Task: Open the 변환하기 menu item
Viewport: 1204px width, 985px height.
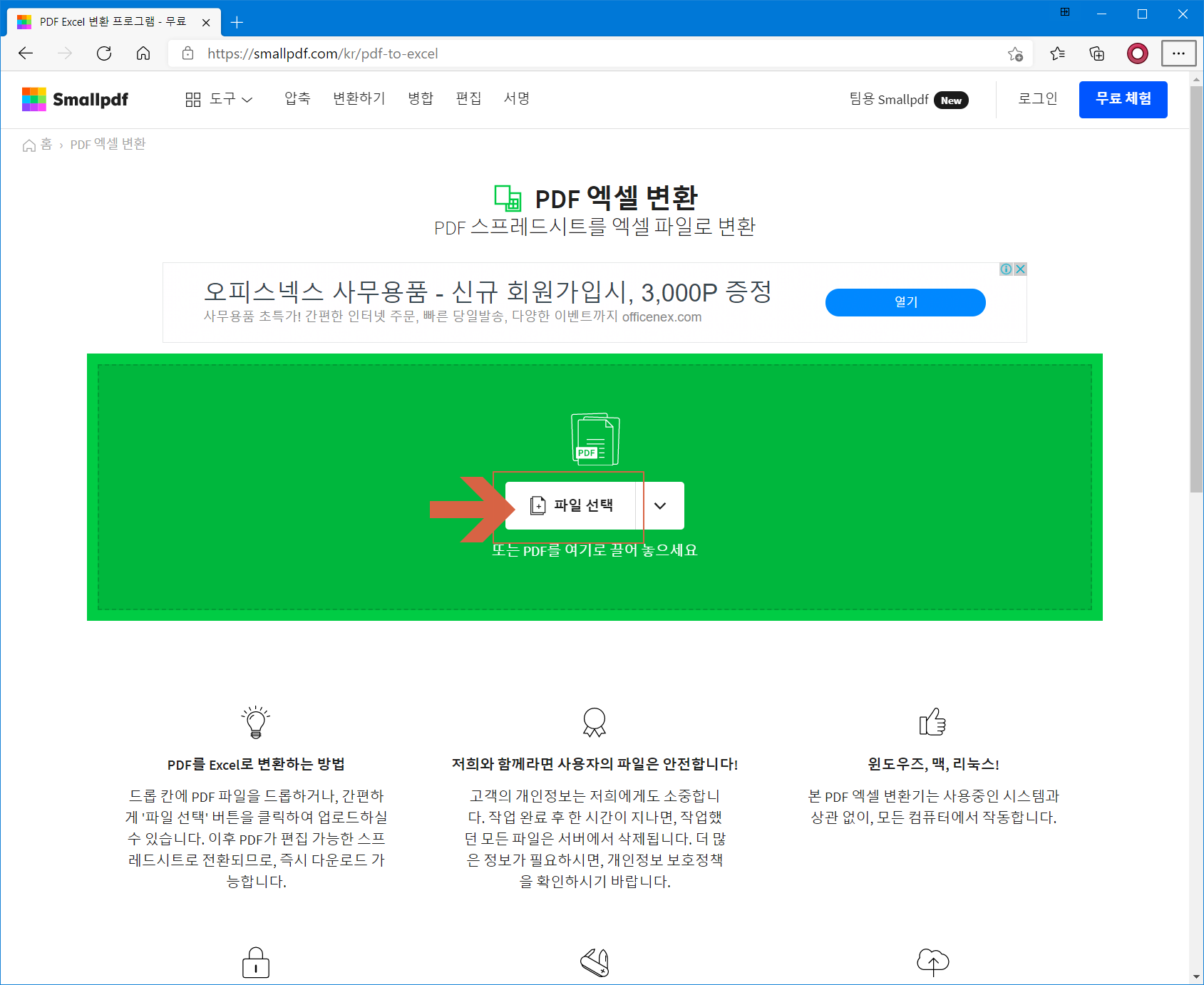Action: tap(359, 98)
